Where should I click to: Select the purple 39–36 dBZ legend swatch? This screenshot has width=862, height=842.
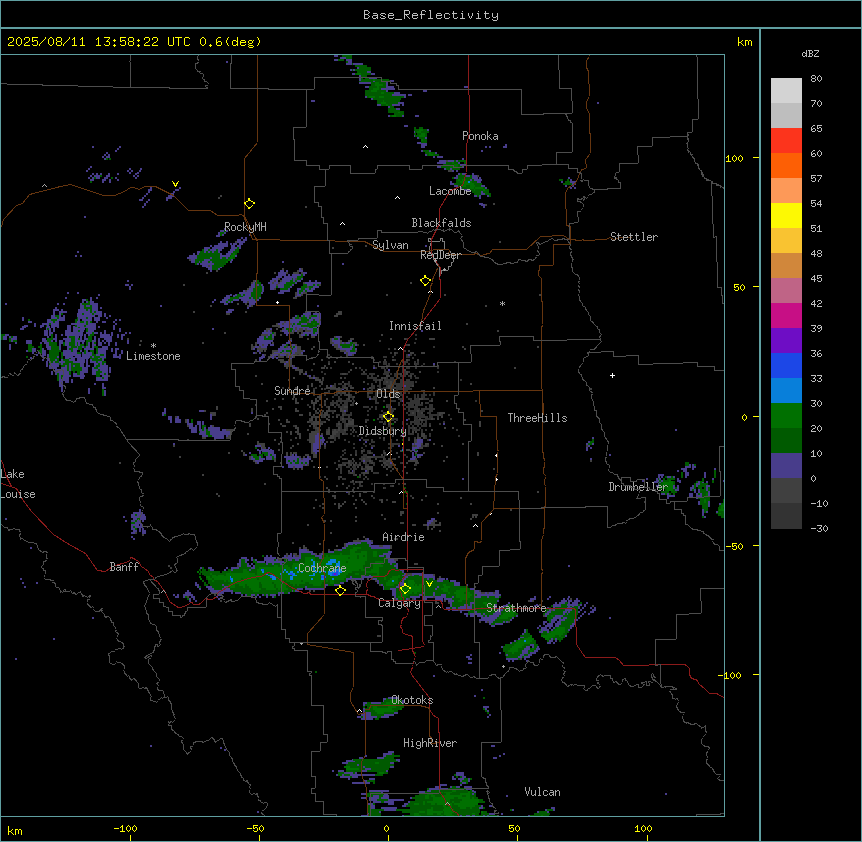click(786, 341)
